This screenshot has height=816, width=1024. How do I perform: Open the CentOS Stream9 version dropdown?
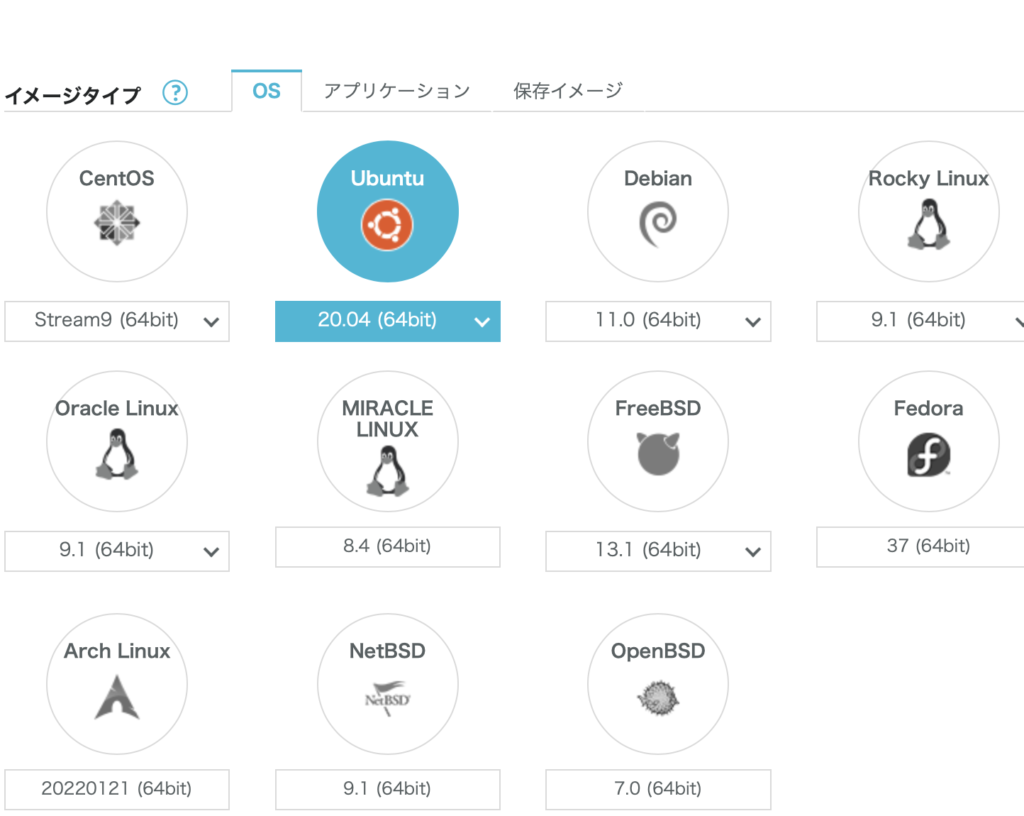tap(117, 321)
